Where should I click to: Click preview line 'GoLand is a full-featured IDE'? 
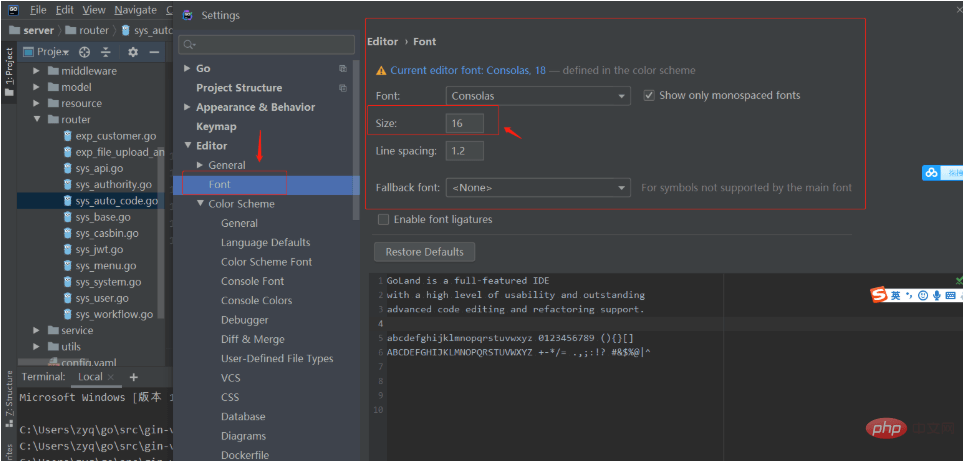tap(468, 281)
